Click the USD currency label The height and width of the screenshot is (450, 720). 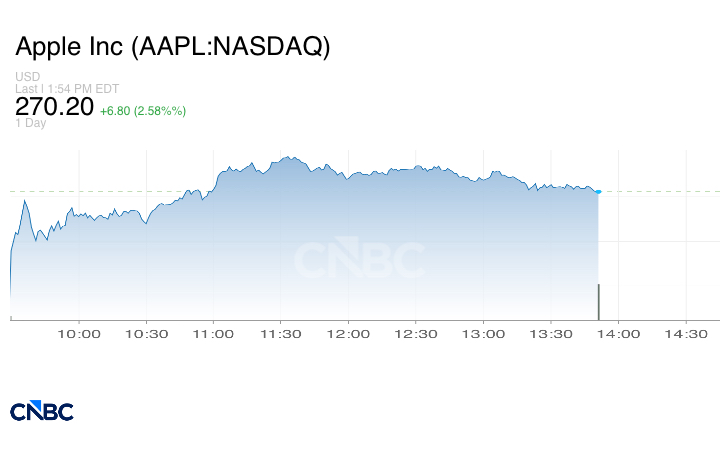point(28,77)
